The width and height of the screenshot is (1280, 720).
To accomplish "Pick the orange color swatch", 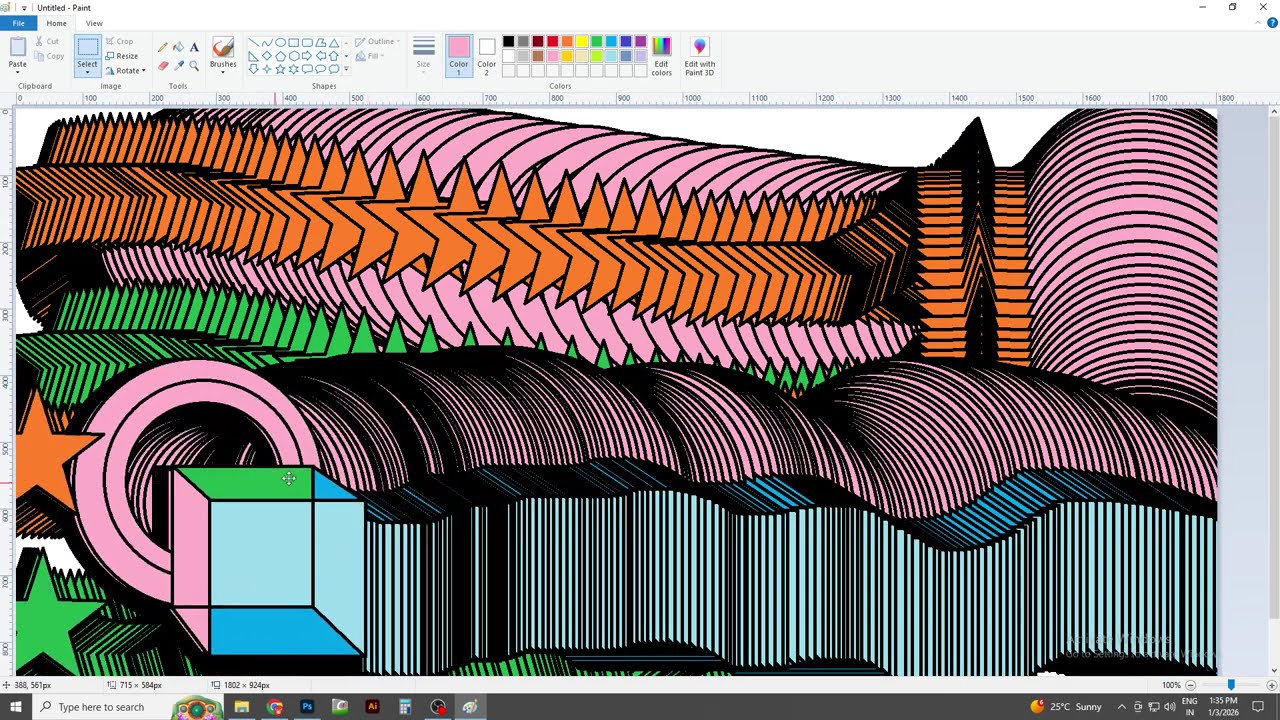I will (567, 42).
